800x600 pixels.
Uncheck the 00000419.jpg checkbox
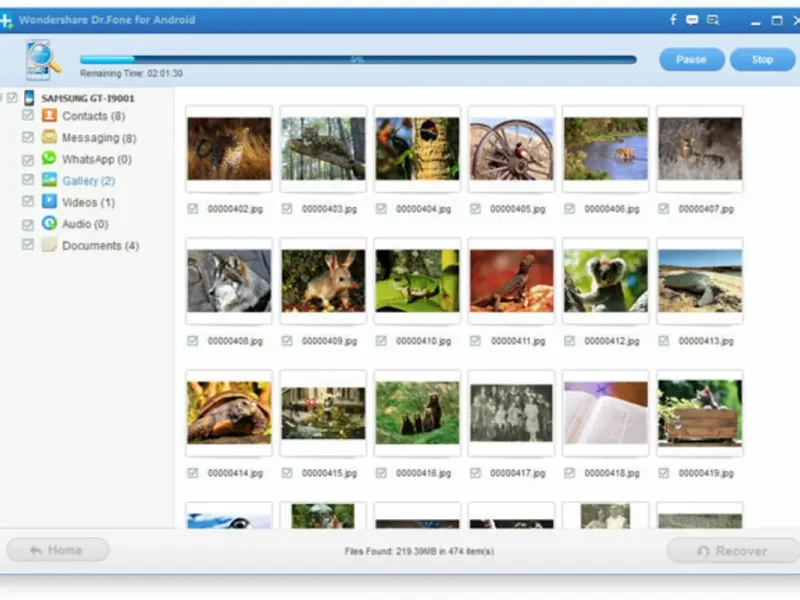coord(663,473)
